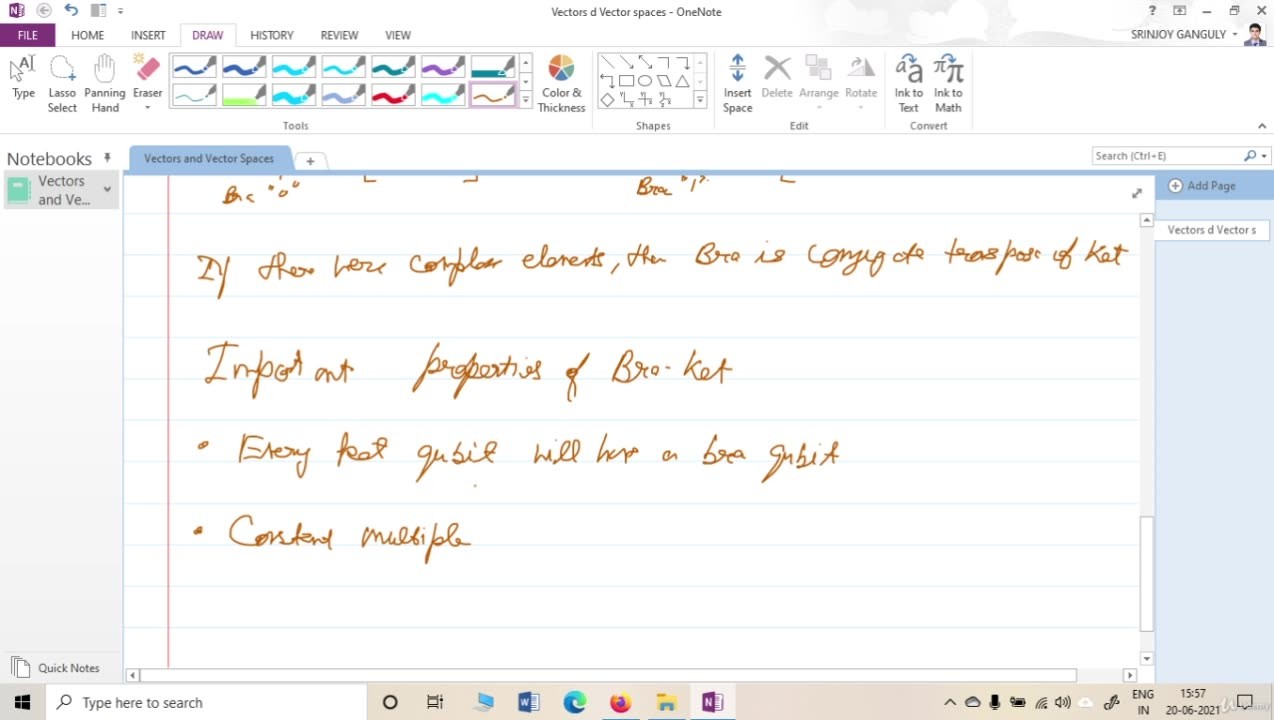Switch to the VIEW tab
Viewport: 1274px width, 720px height.
[398, 34]
